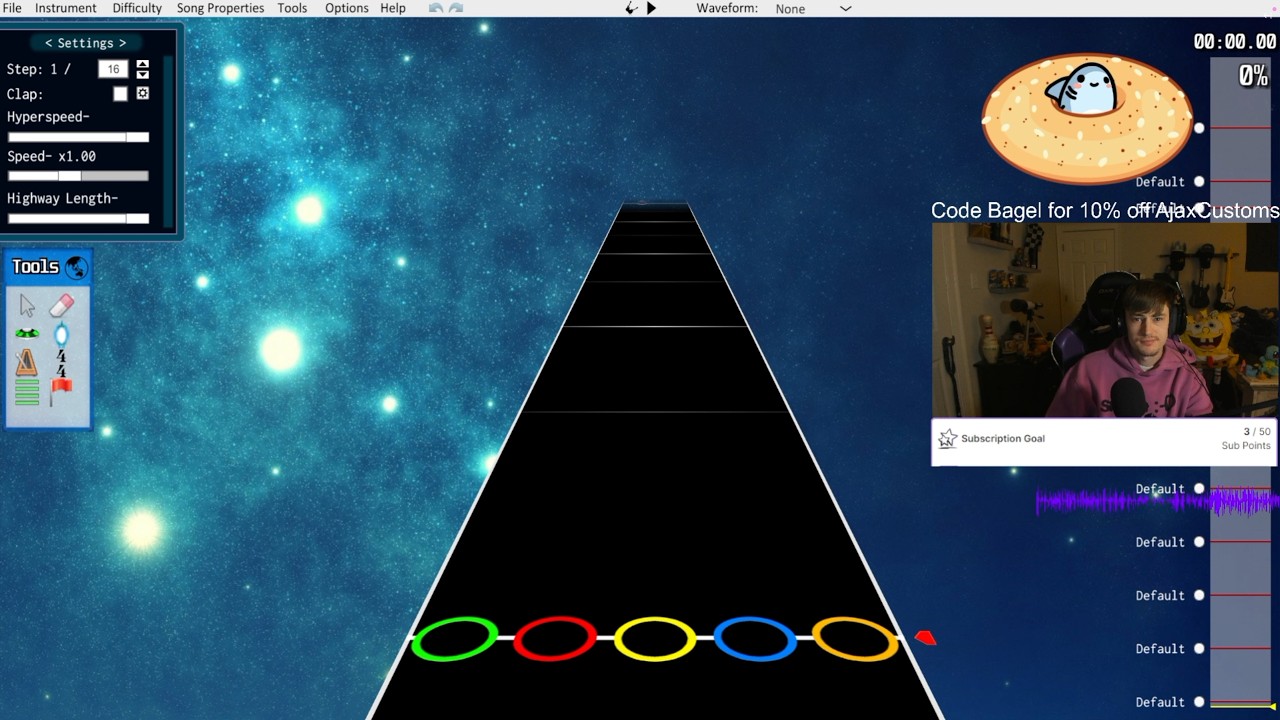This screenshot has width=1280, height=720.
Task: Click the orange fret ring
Action: 855,639
